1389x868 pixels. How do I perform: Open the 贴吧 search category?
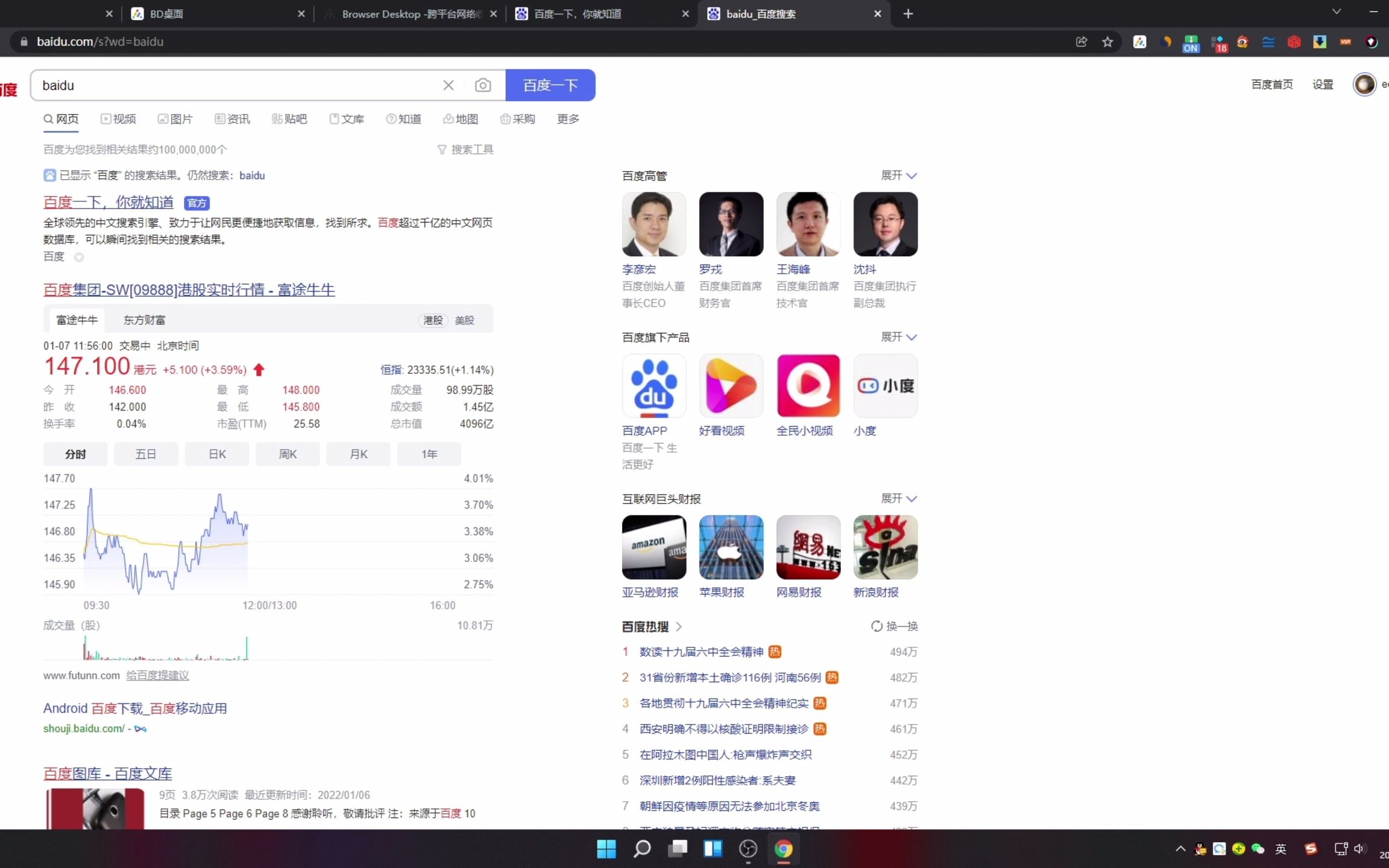pyautogui.click(x=289, y=119)
